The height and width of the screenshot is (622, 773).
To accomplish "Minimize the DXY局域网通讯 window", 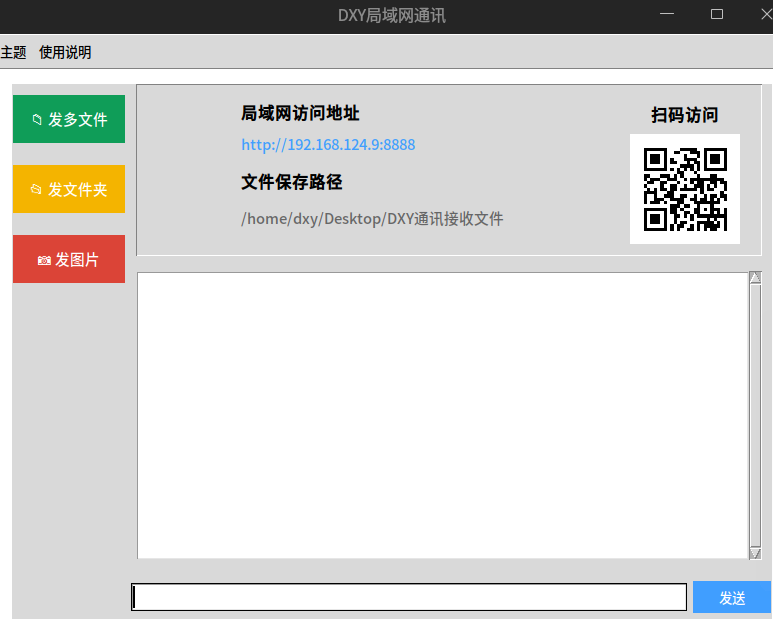I will click(x=667, y=14).
